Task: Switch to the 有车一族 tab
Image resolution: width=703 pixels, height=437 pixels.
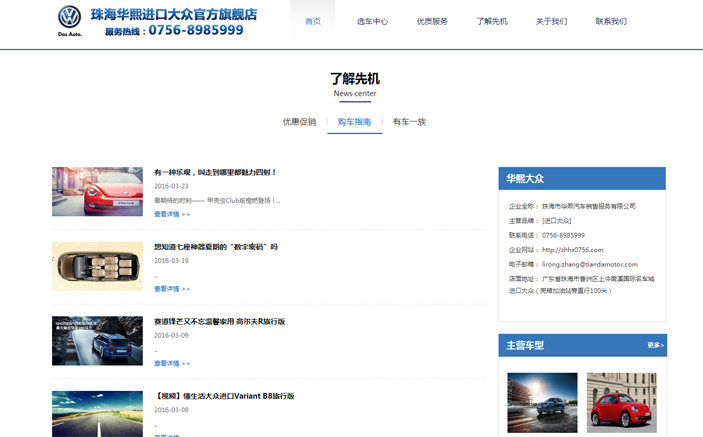Action: [409, 121]
